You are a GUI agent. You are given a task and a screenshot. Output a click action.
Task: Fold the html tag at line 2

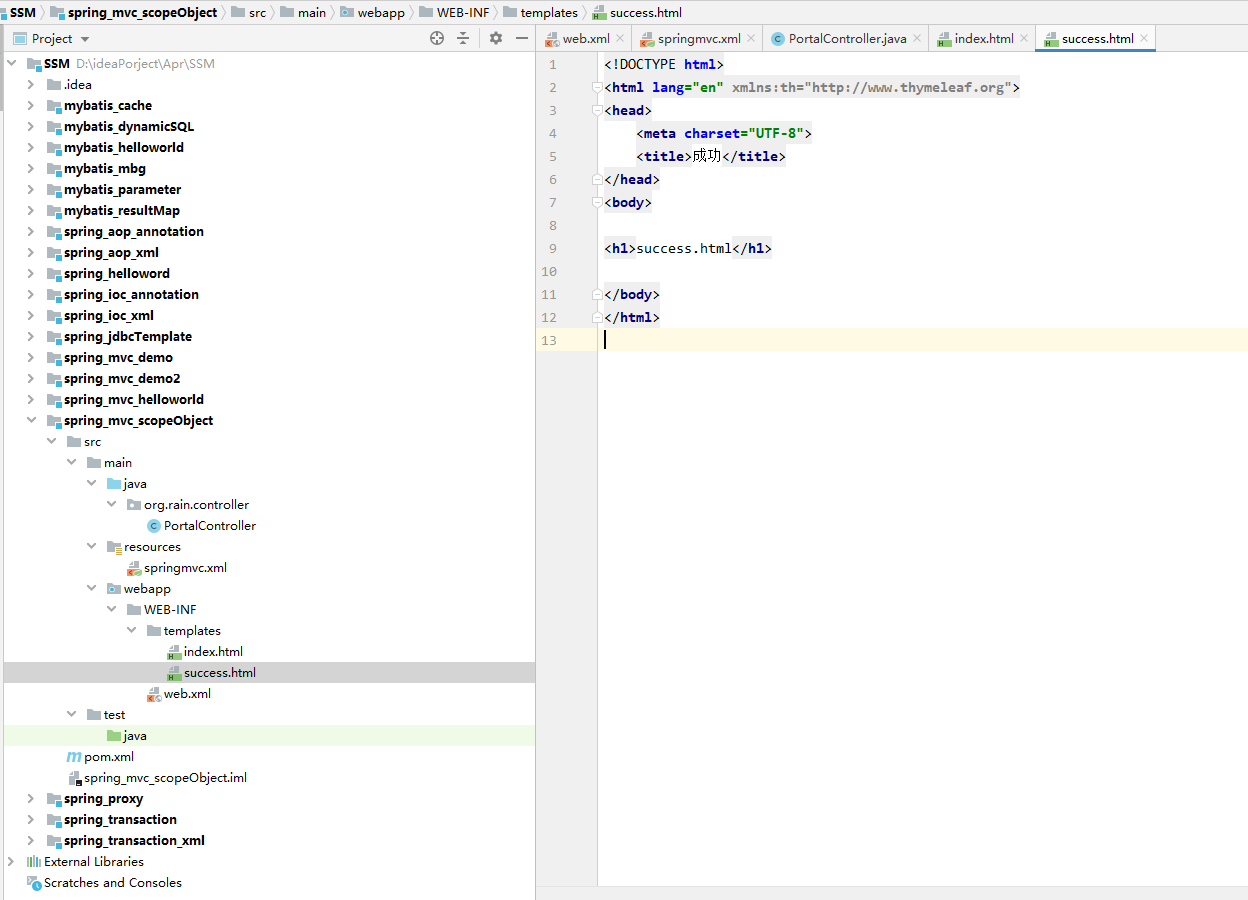click(x=596, y=88)
